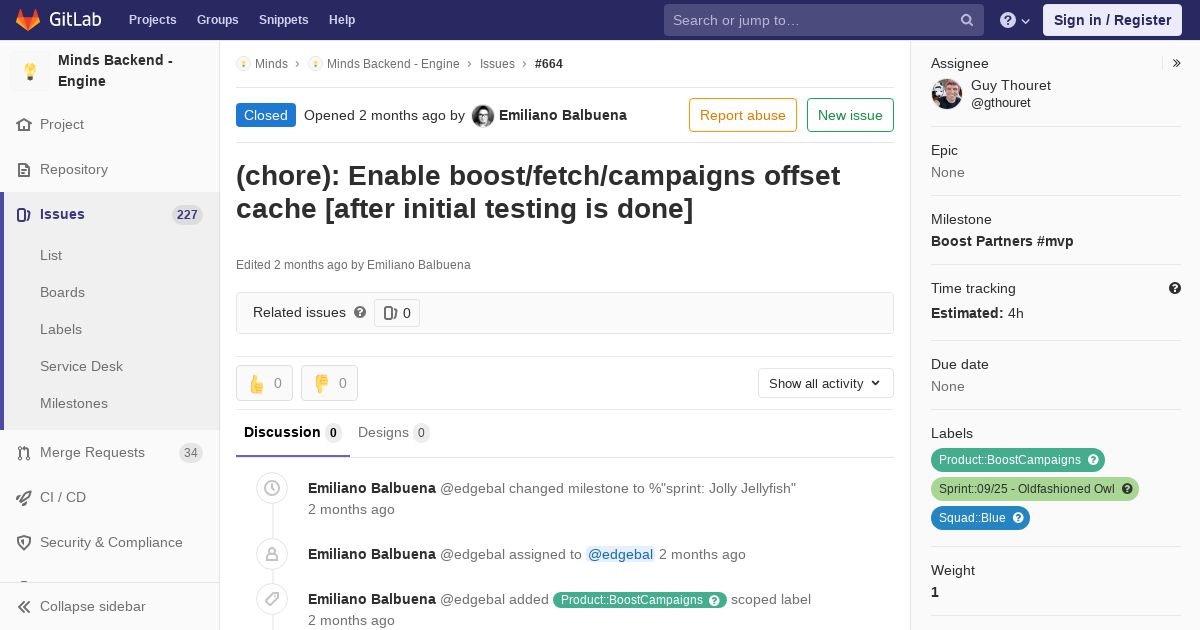This screenshot has width=1200, height=630.
Task: Click the user assignment activity icon
Action: pos(271,553)
